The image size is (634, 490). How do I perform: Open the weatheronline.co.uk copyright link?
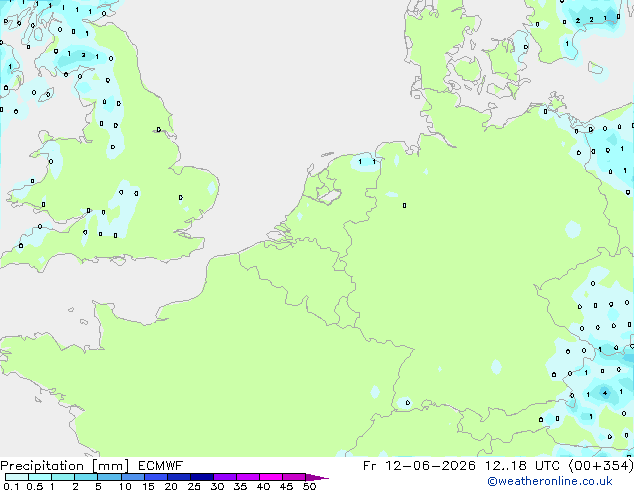(550, 481)
